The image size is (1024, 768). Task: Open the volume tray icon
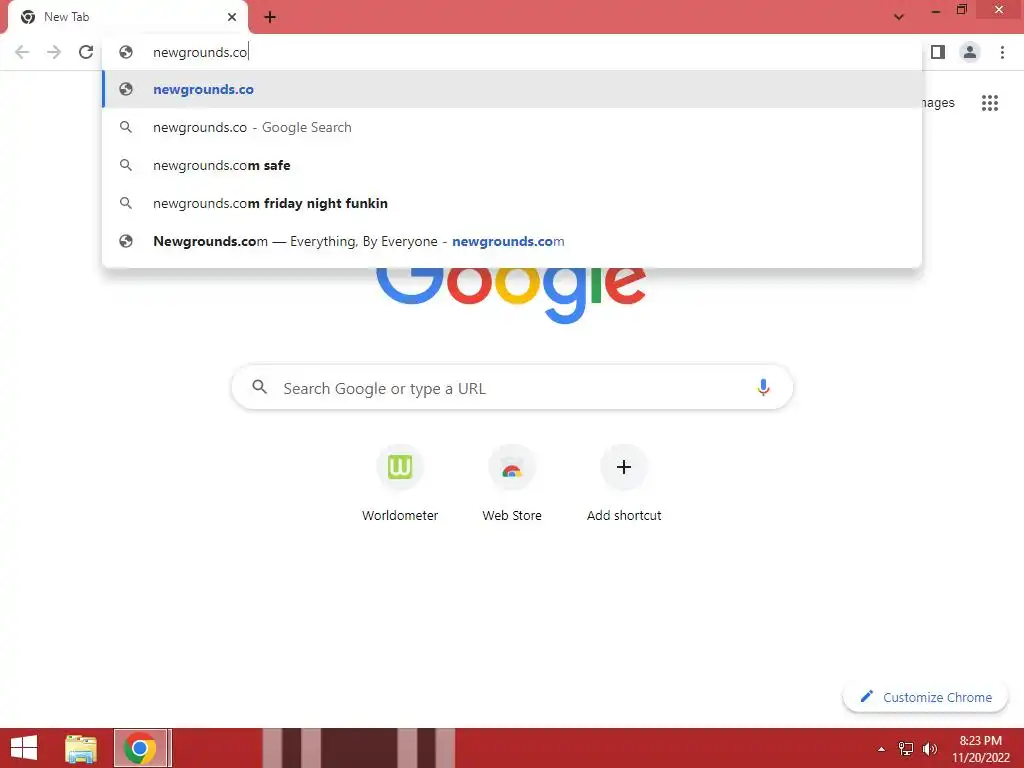pos(929,749)
